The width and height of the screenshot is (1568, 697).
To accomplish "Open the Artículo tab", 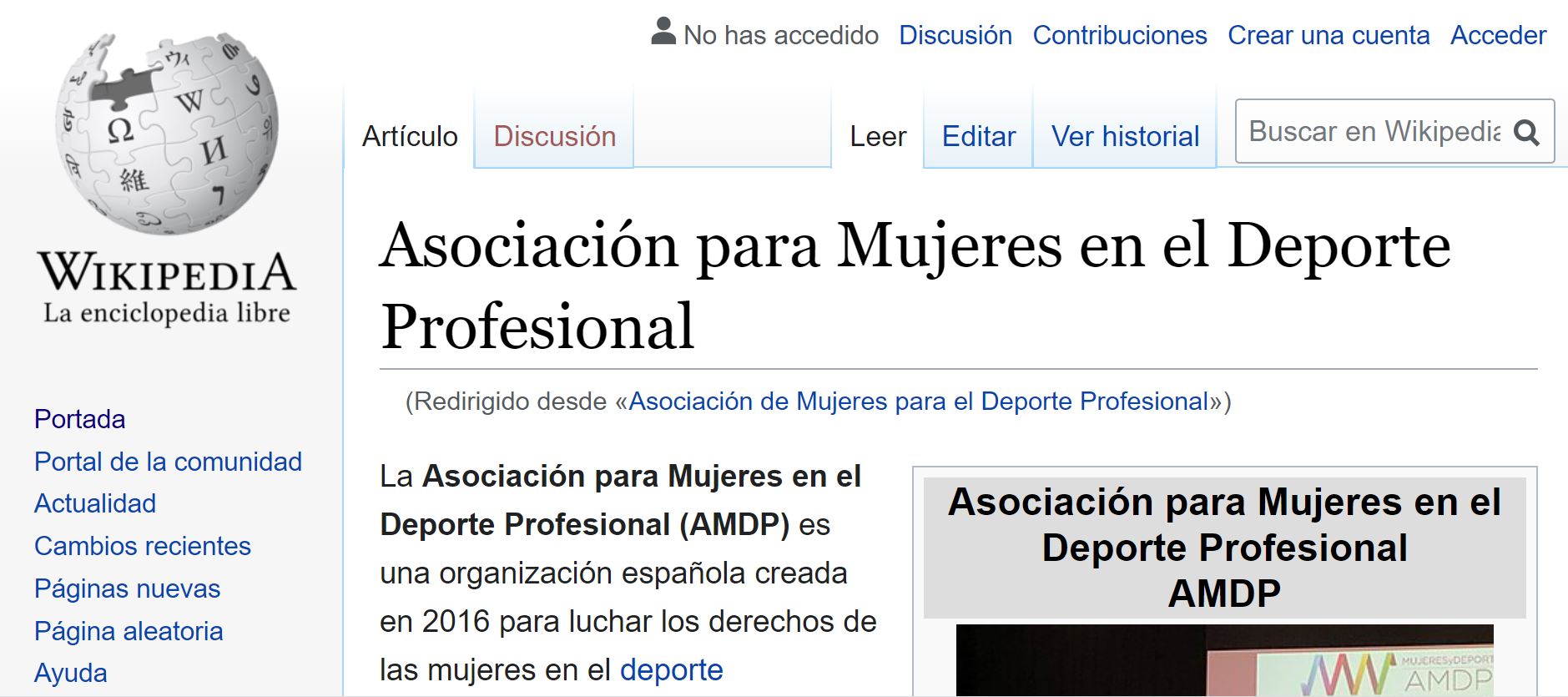I will 410,136.
